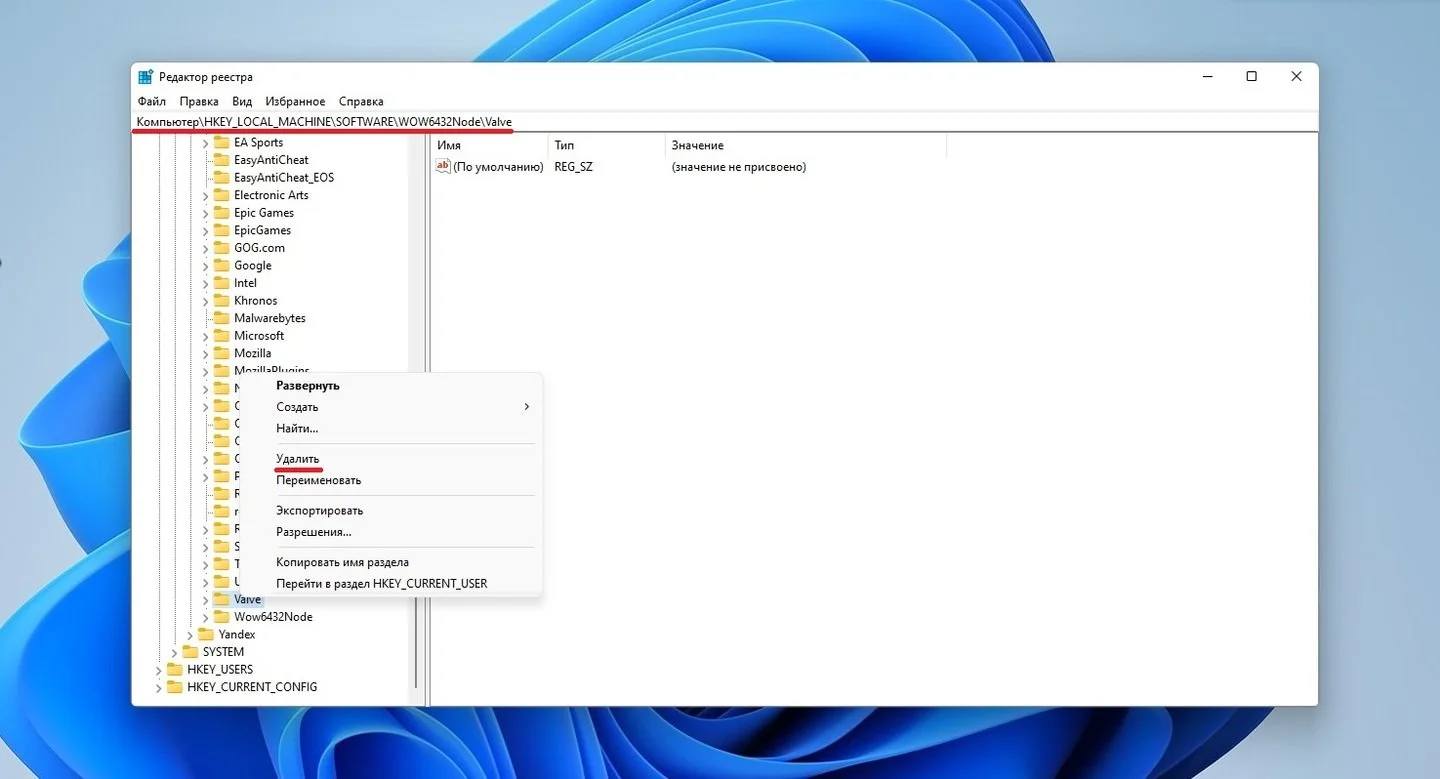Screen dimensions: 1440x779
Task: Click the HKEY_USERS folder icon
Action: tap(175, 669)
